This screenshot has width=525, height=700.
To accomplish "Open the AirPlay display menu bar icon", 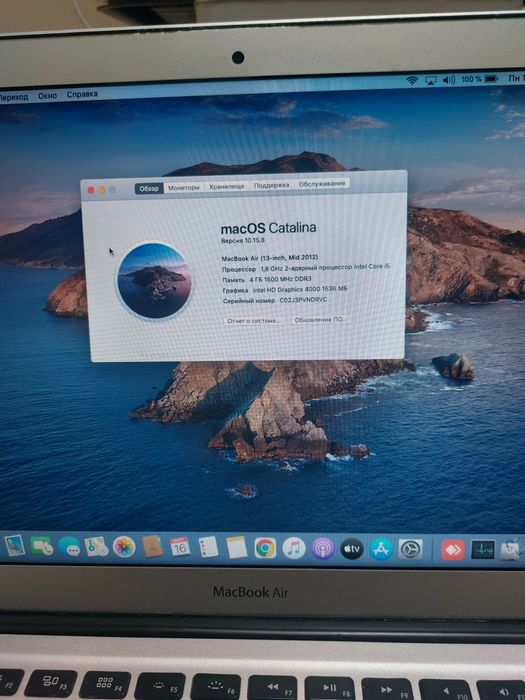I will click(x=430, y=80).
